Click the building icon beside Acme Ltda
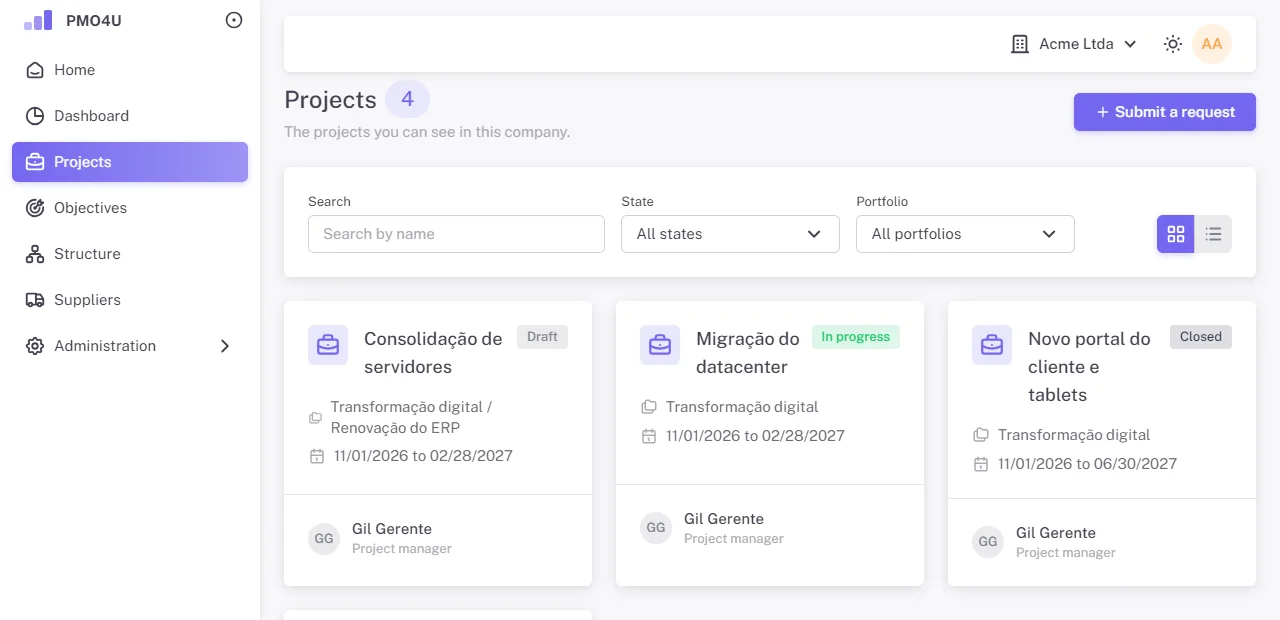This screenshot has width=1280, height=620. [1020, 44]
